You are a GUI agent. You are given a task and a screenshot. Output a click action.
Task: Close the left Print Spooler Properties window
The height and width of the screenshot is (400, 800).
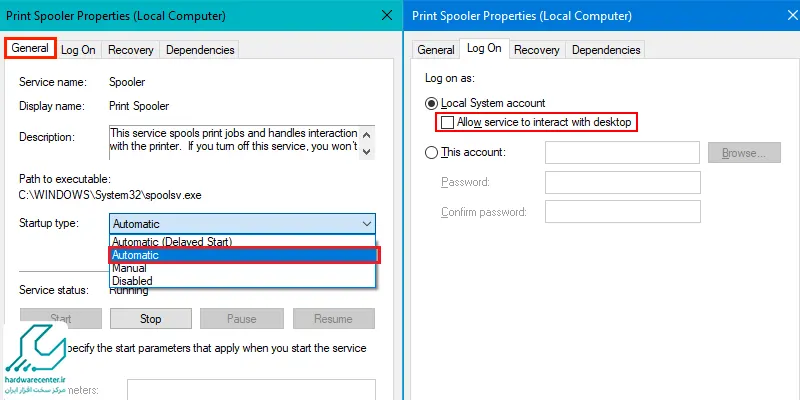387,15
